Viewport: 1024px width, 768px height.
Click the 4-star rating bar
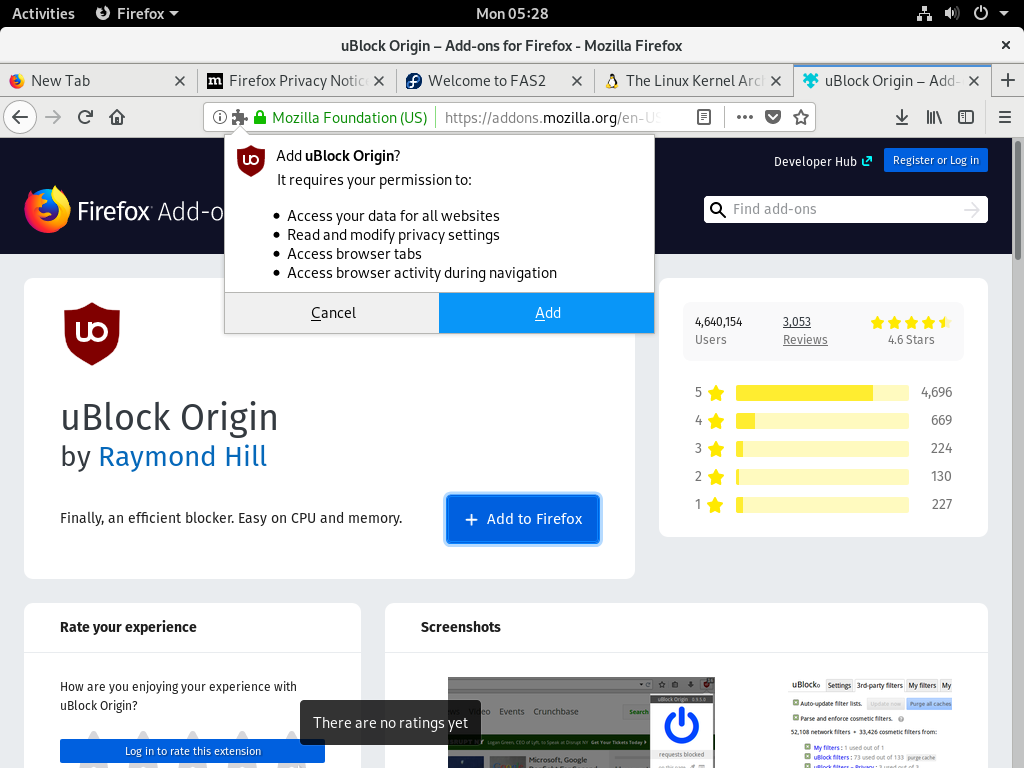pos(822,421)
